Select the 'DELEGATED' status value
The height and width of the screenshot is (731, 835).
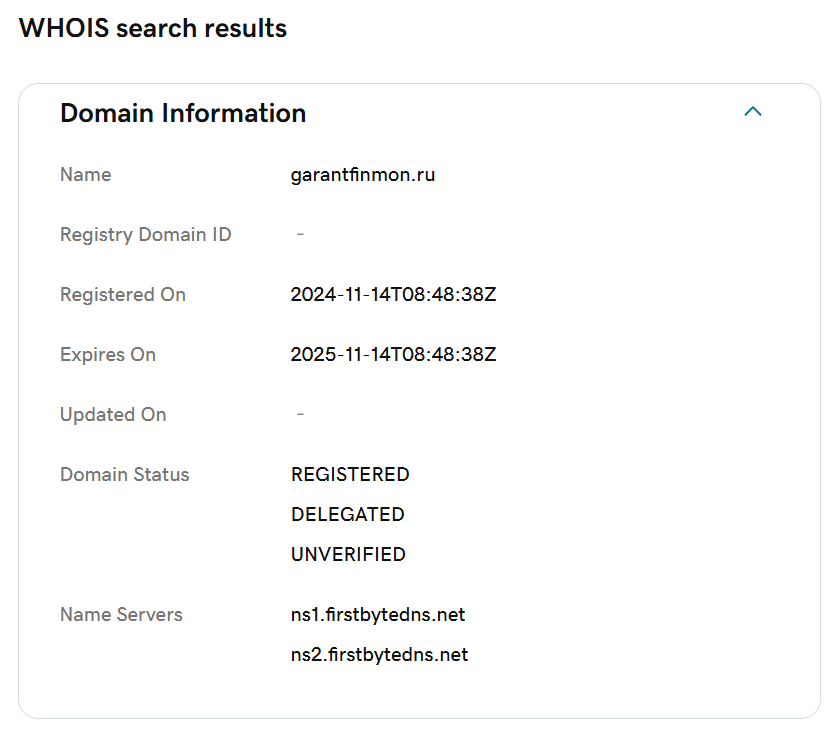click(348, 515)
